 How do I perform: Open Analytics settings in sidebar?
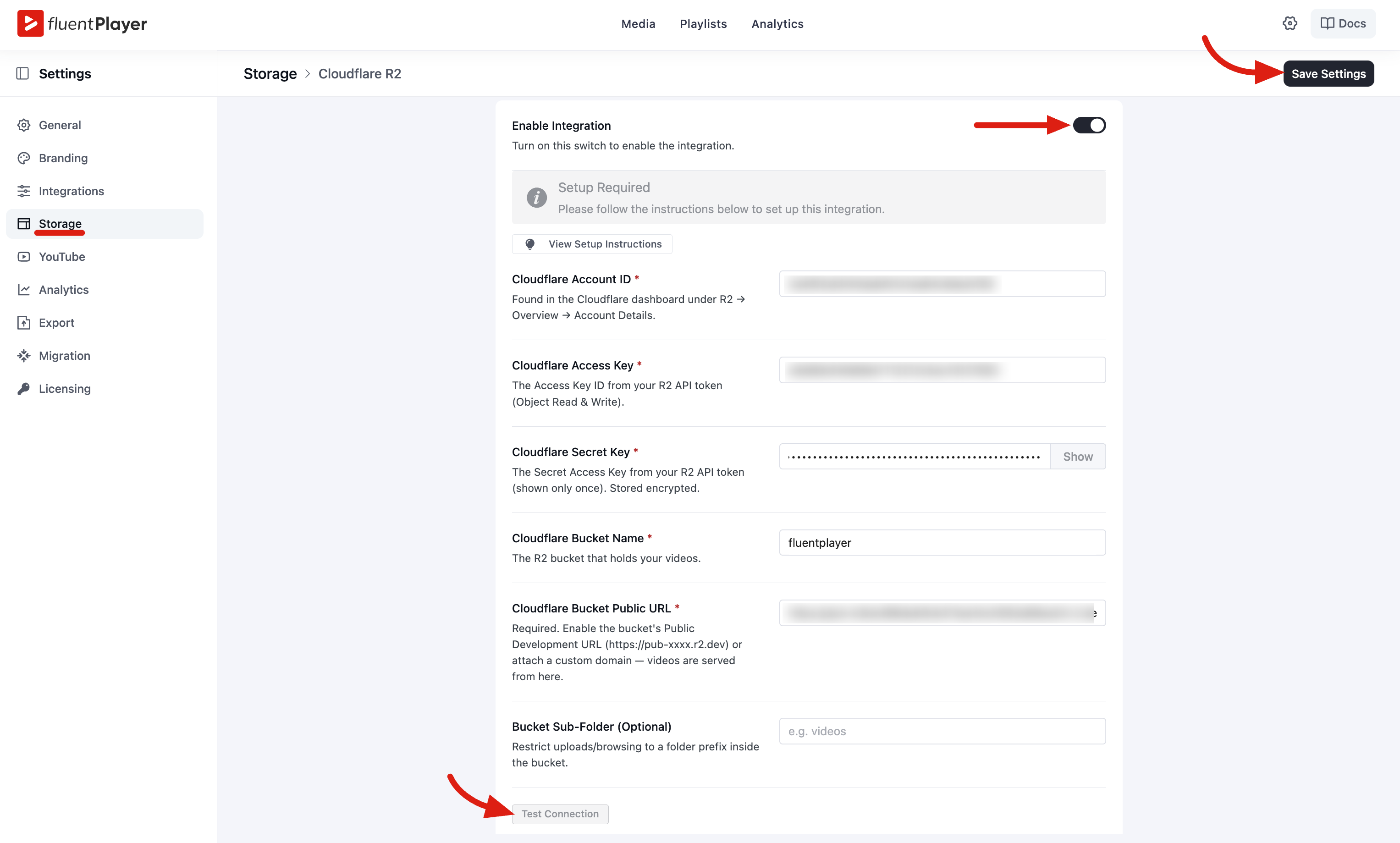click(105, 290)
